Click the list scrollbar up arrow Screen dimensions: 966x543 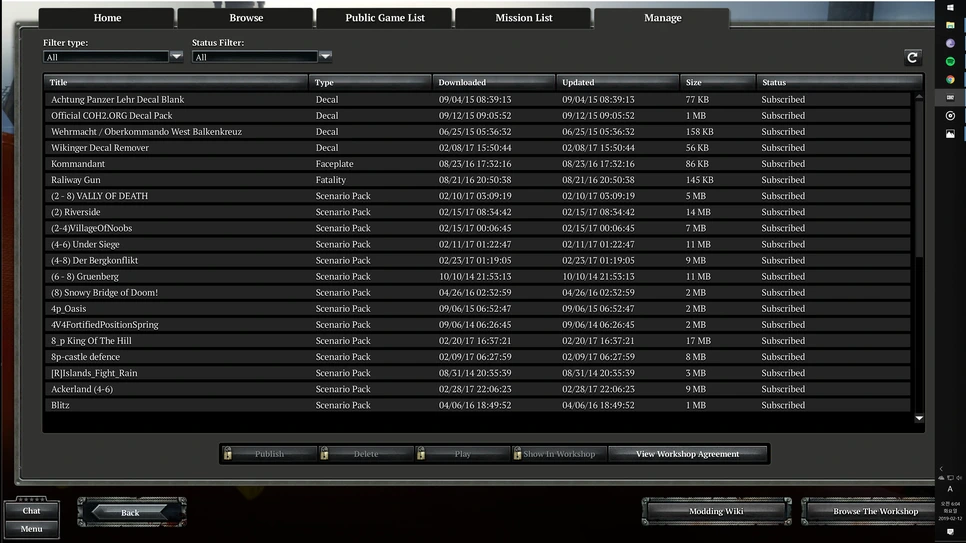point(919,97)
